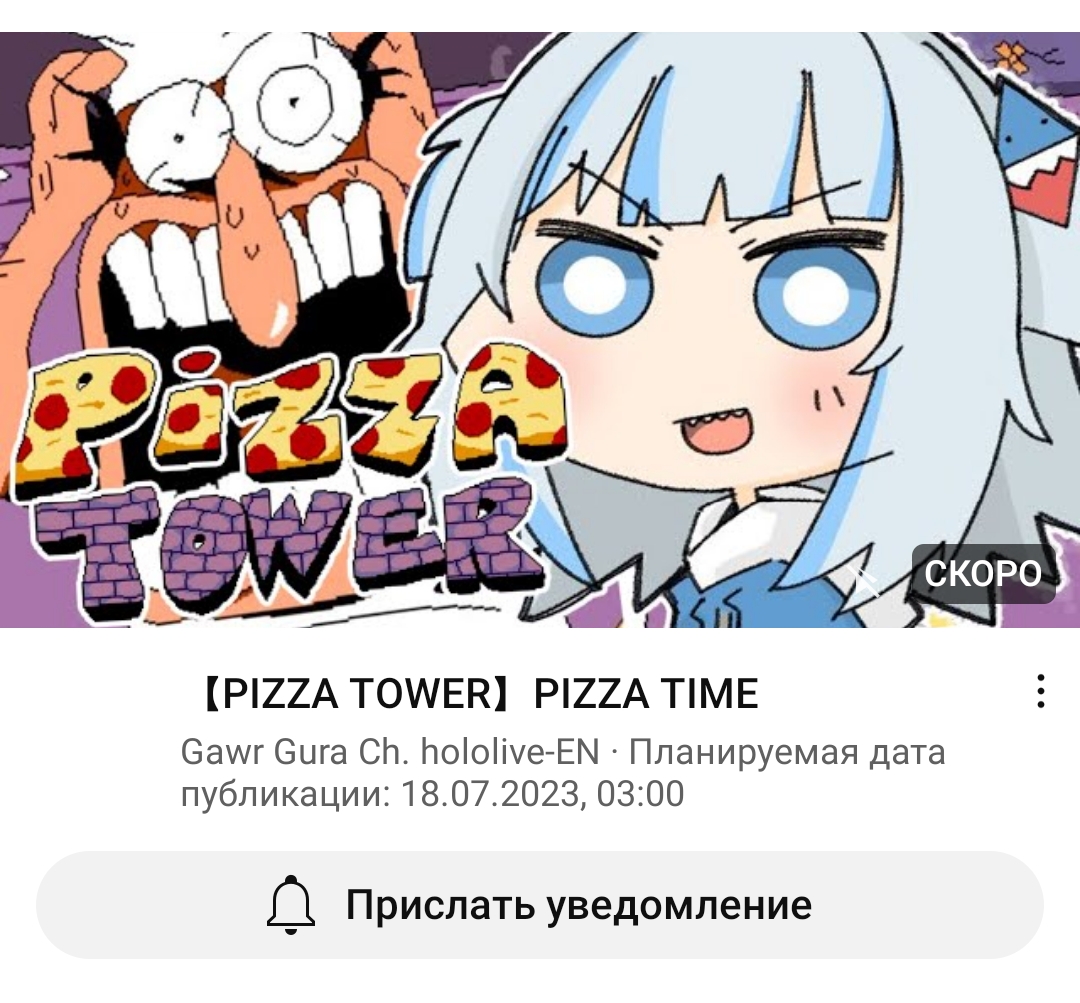Click the scheduled date 18.07.2023, 03:00
1080x1003 pixels.
click(542, 794)
